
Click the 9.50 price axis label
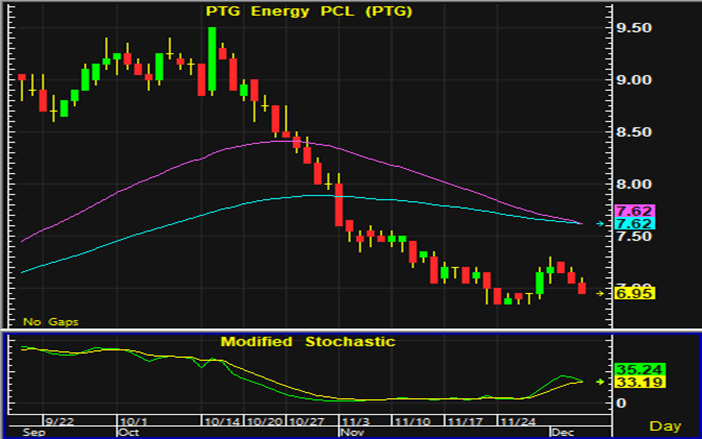click(x=634, y=28)
